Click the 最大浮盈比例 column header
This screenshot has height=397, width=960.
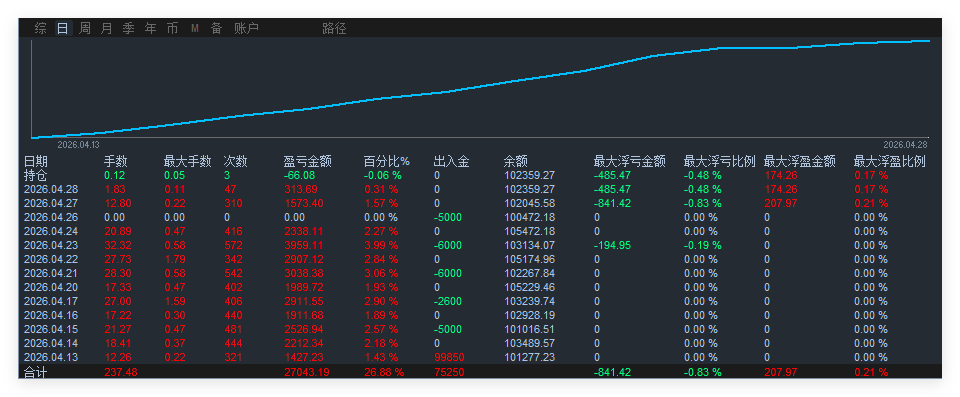[x=890, y=162]
